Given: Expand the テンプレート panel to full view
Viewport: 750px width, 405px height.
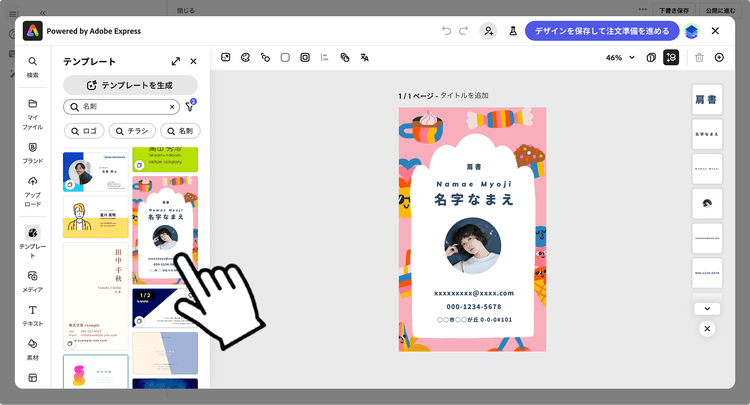Looking at the screenshot, I should click(x=176, y=61).
